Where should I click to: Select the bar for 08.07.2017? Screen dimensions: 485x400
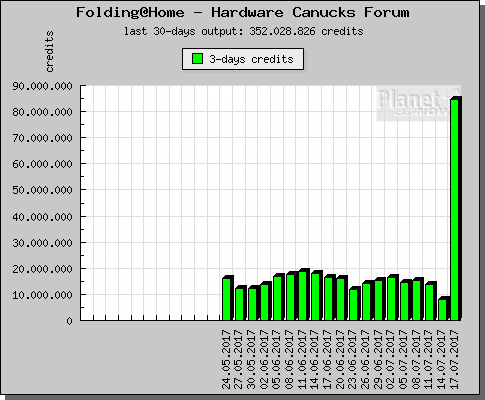coord(418,299)
